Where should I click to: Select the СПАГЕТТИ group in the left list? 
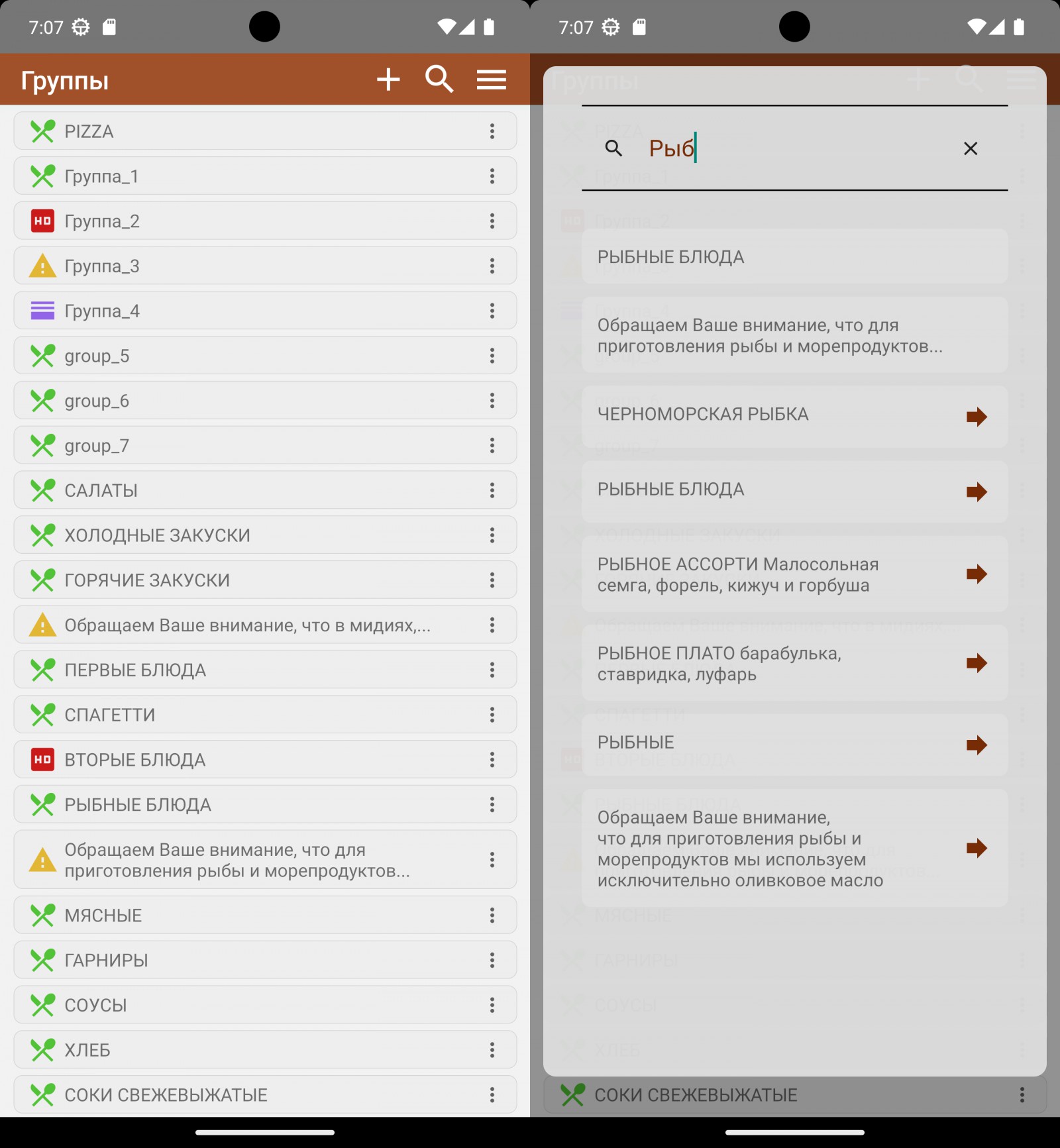pyautogui.click(x=252, y=715)
